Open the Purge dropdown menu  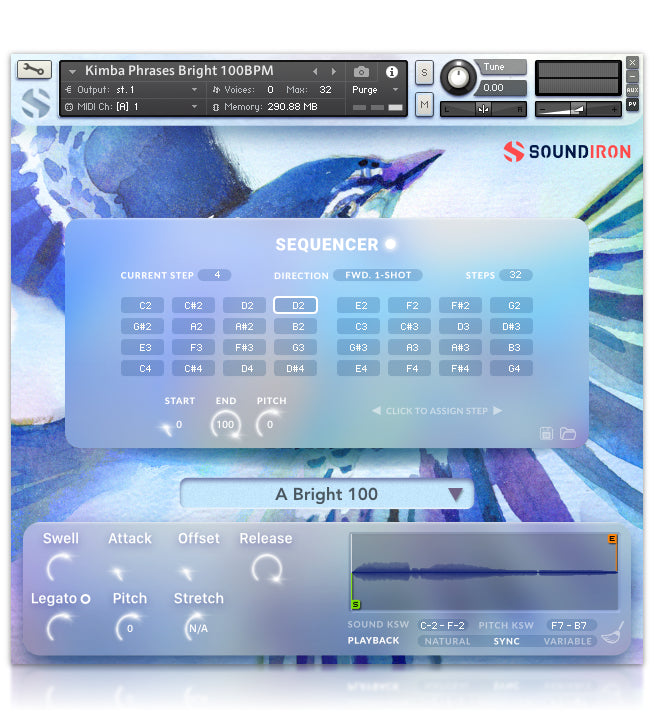coord(376,89)
